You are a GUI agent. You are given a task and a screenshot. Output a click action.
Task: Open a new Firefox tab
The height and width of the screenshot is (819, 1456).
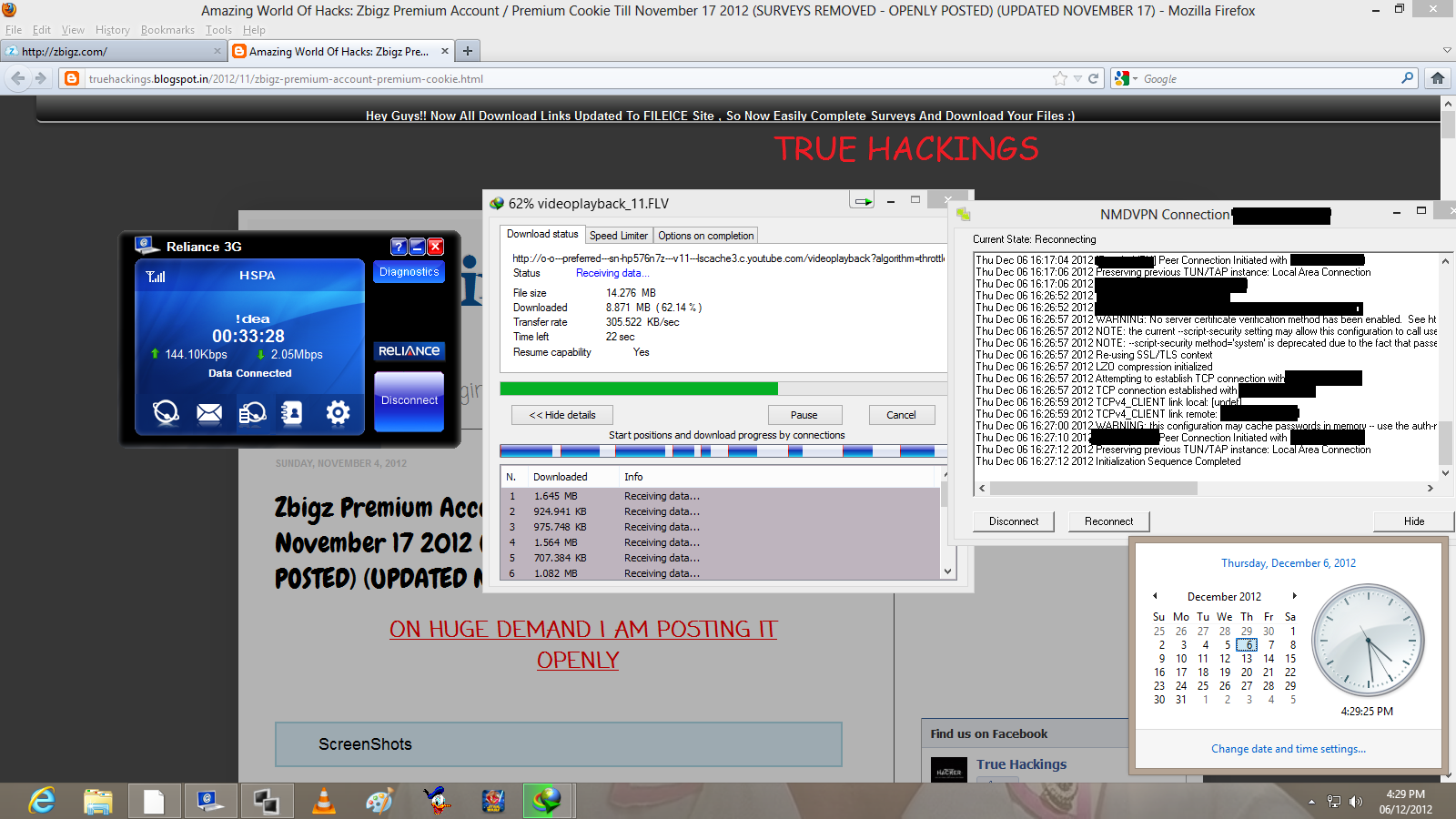point(468,51)
